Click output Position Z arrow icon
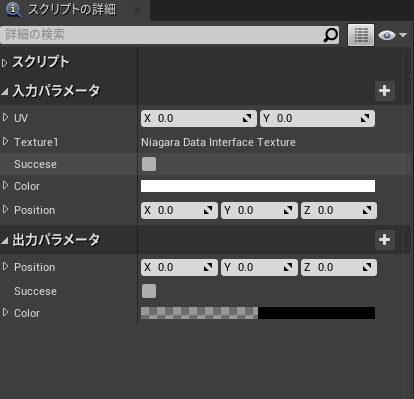This screenshot has height=399, width=414. pyautogui.click(x=367, y=267)
